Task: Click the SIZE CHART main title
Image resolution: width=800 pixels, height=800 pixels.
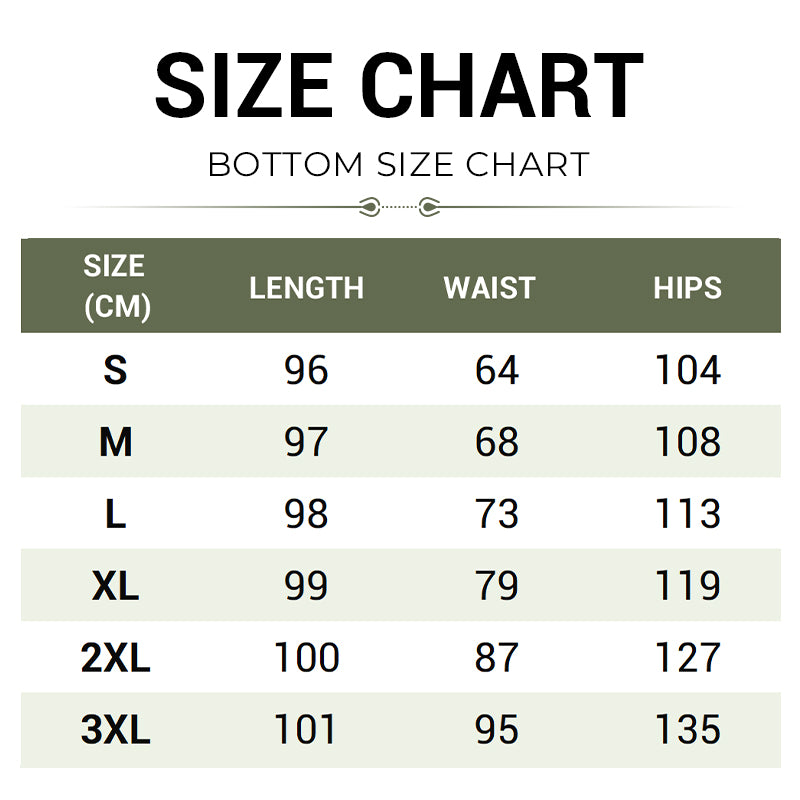Action: (x=400, y=86)
